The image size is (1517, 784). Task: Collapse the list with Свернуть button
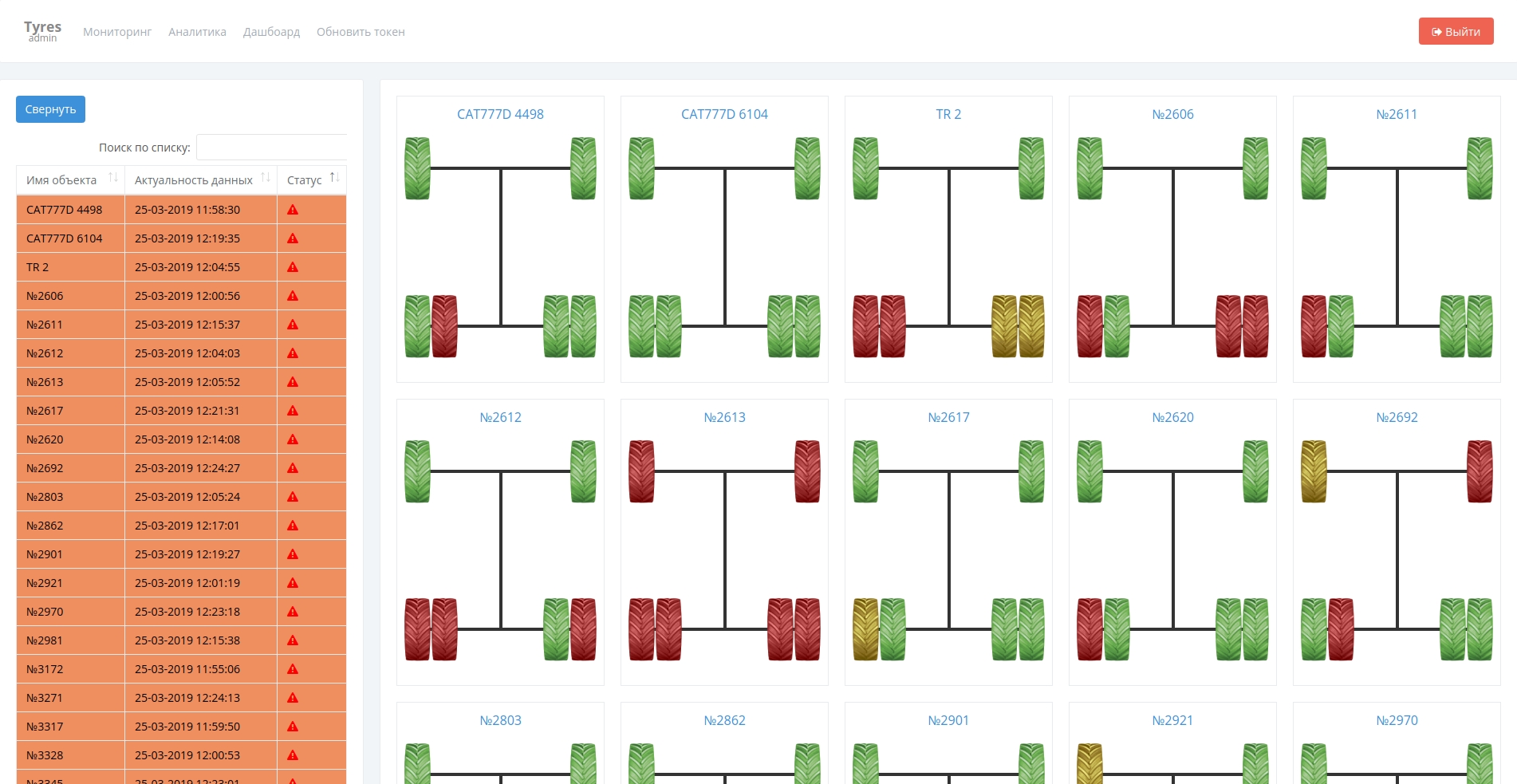(50, 109)
